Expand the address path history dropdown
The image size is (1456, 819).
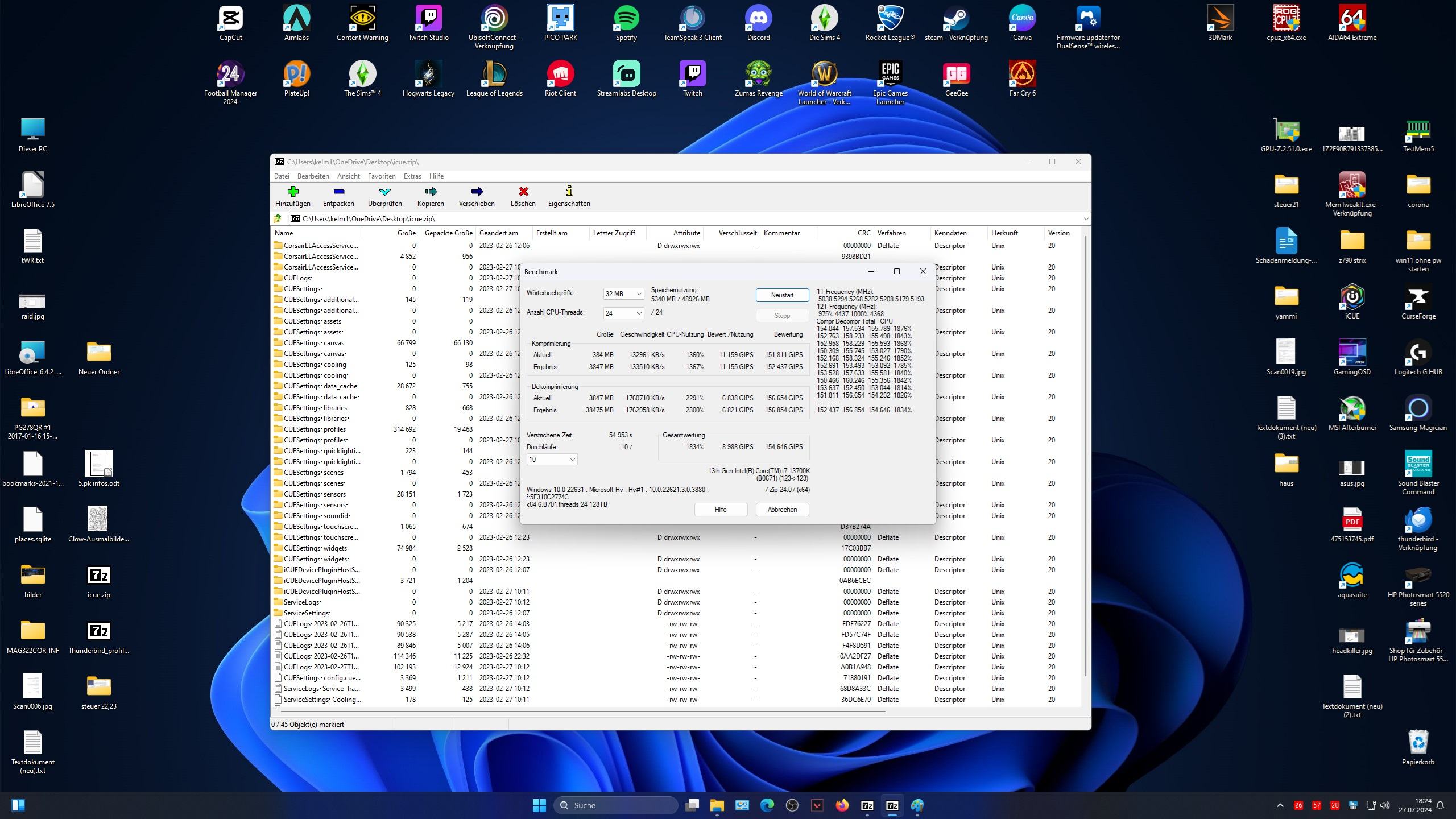coord(1085,219)
